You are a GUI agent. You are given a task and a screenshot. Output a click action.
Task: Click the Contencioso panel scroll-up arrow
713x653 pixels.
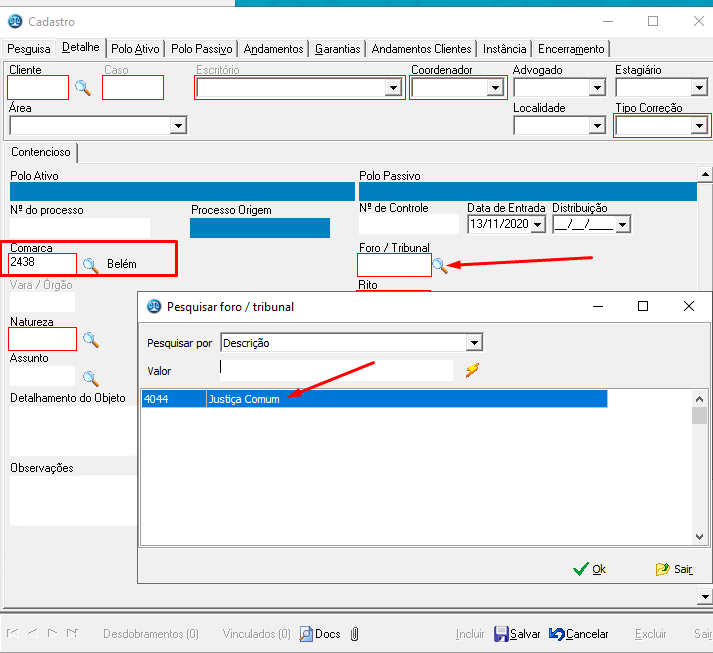[x=705, y=174]
